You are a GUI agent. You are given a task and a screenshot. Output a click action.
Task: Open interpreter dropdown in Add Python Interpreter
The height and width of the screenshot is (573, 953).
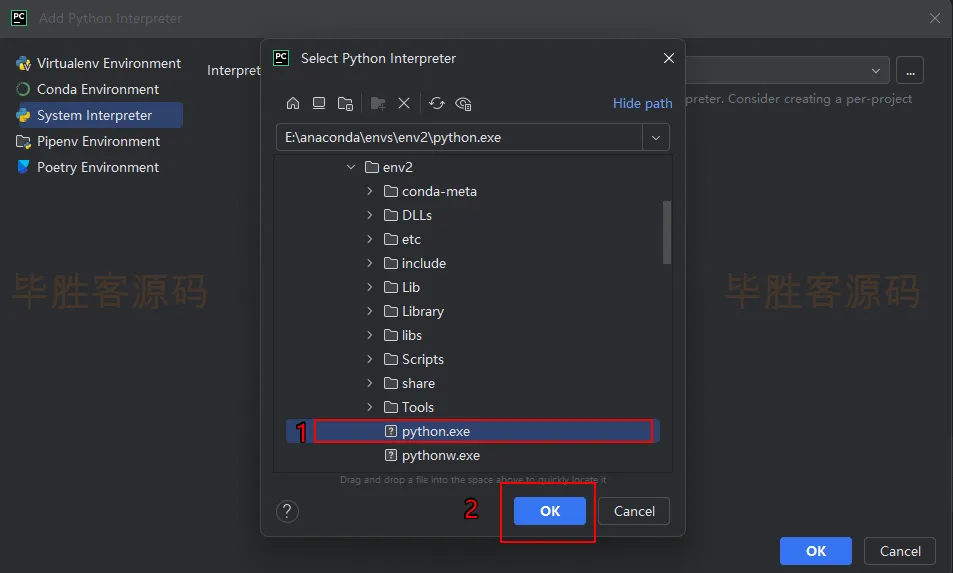point(876,70)
